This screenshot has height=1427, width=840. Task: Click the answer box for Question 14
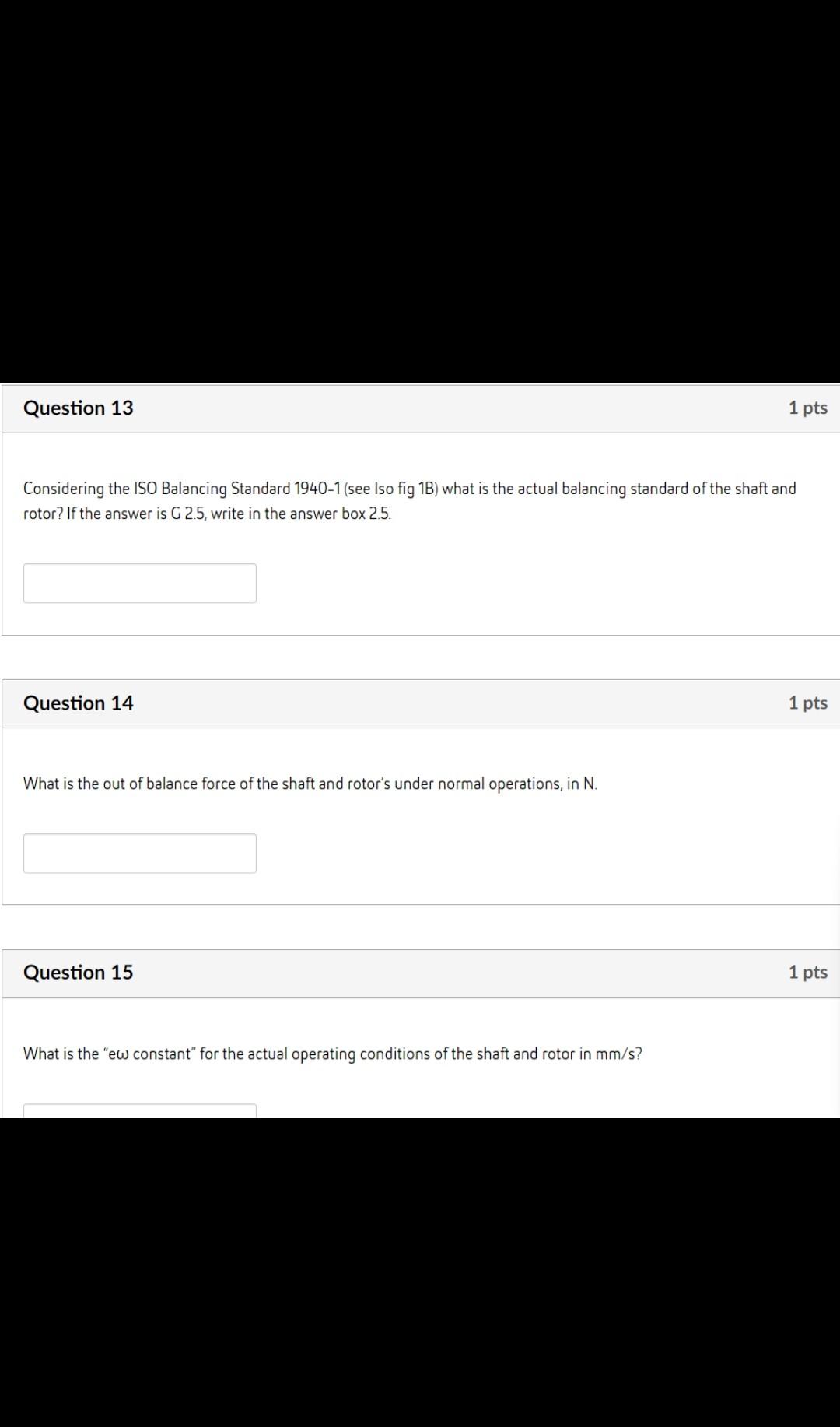coord(140,854)
